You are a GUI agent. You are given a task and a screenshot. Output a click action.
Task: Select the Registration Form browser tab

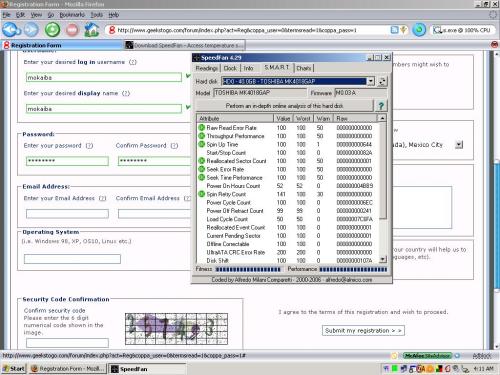point(62,45)
